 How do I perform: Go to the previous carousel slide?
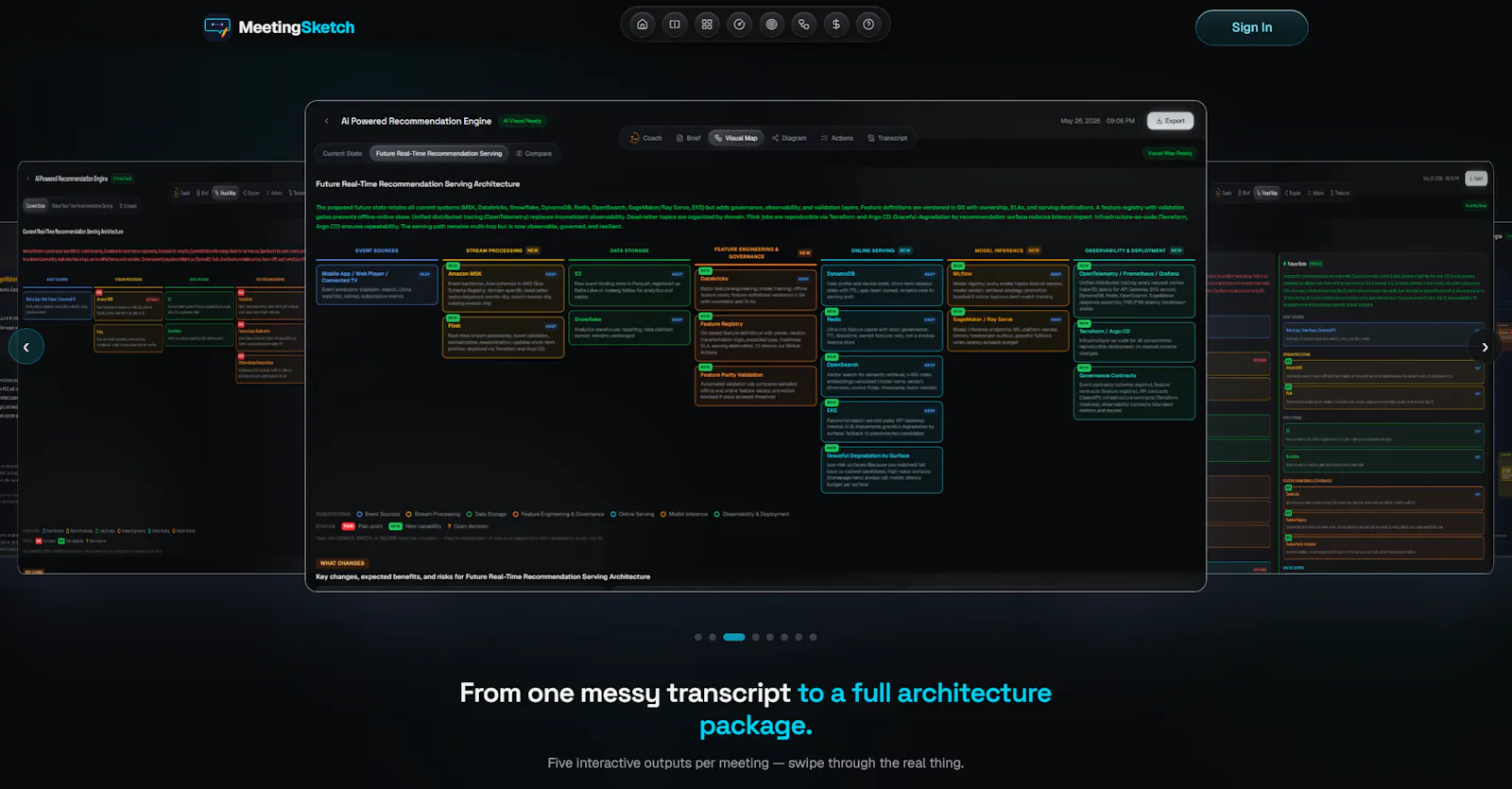click(26, 347)
